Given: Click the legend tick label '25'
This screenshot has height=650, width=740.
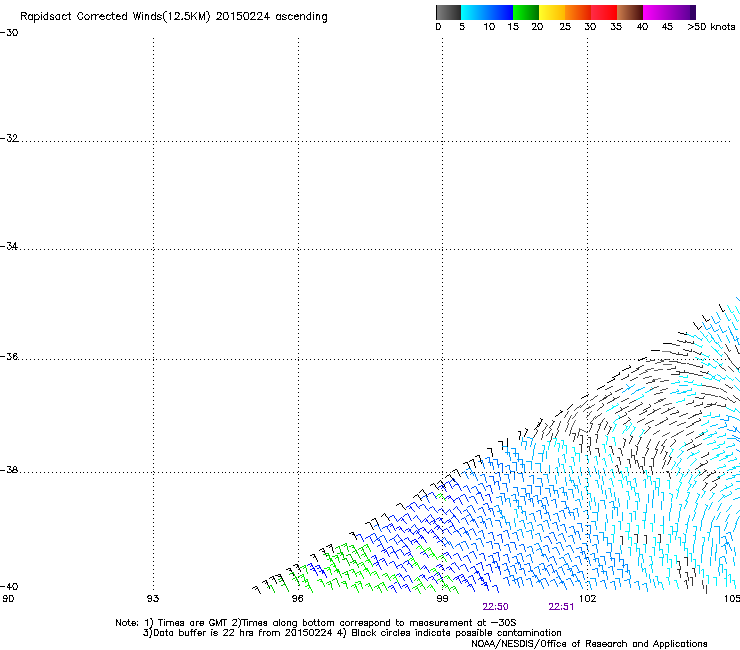Looking at the screenshot, I should [x=565, y=27].
